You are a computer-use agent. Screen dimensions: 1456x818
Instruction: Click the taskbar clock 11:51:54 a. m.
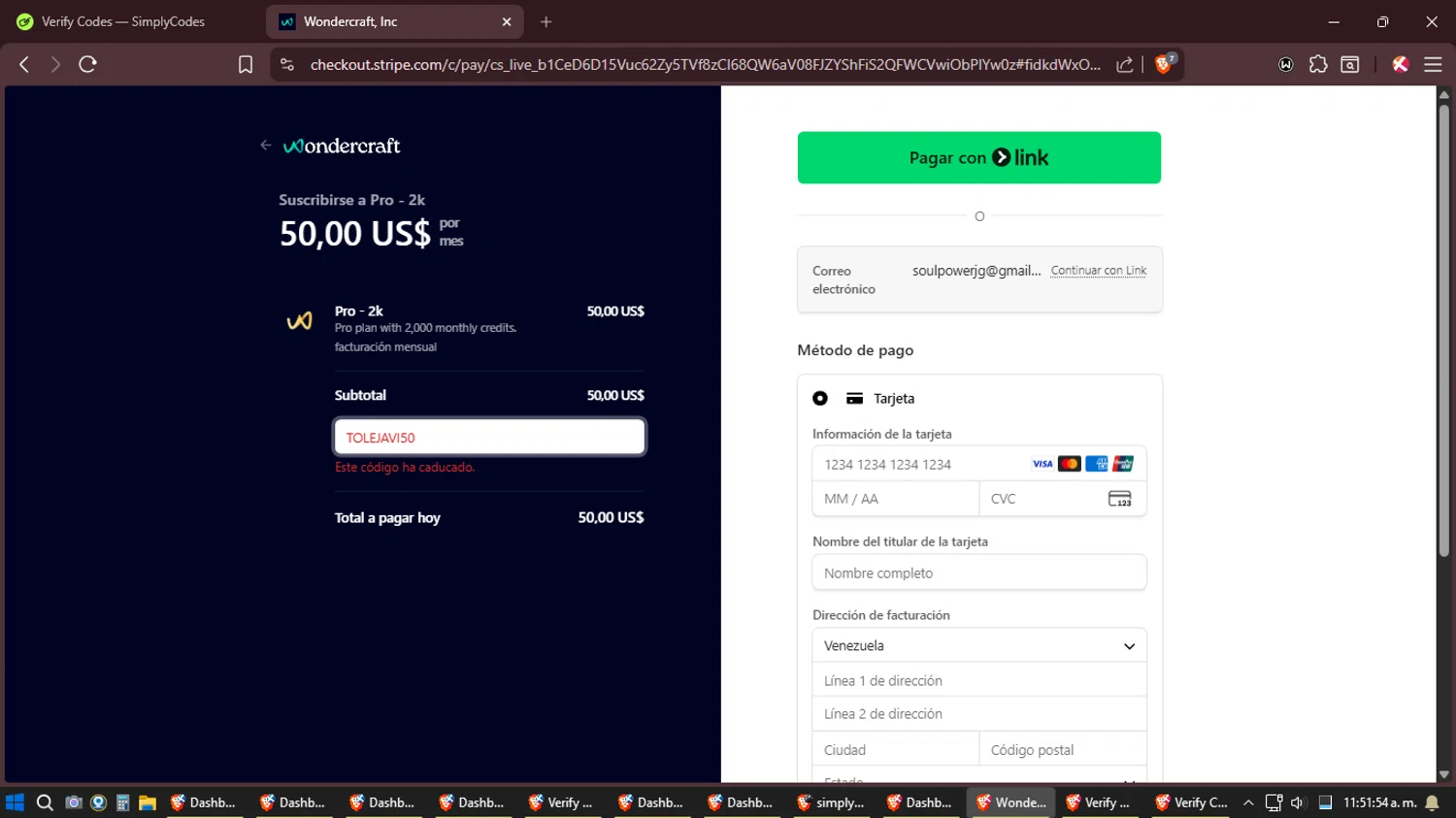(x=1379, y=802)
